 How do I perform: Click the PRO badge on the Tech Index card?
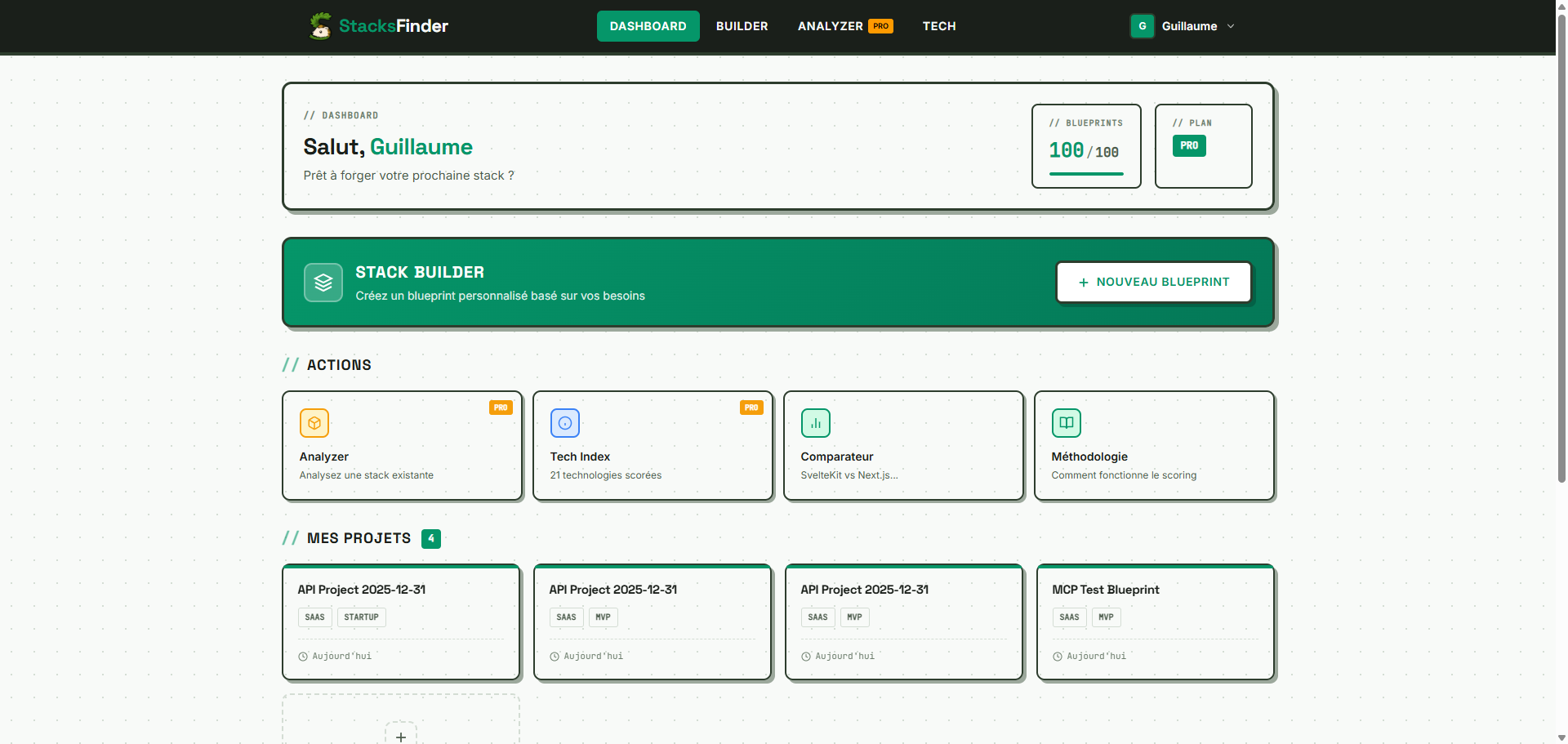click(x=751, y=408)
